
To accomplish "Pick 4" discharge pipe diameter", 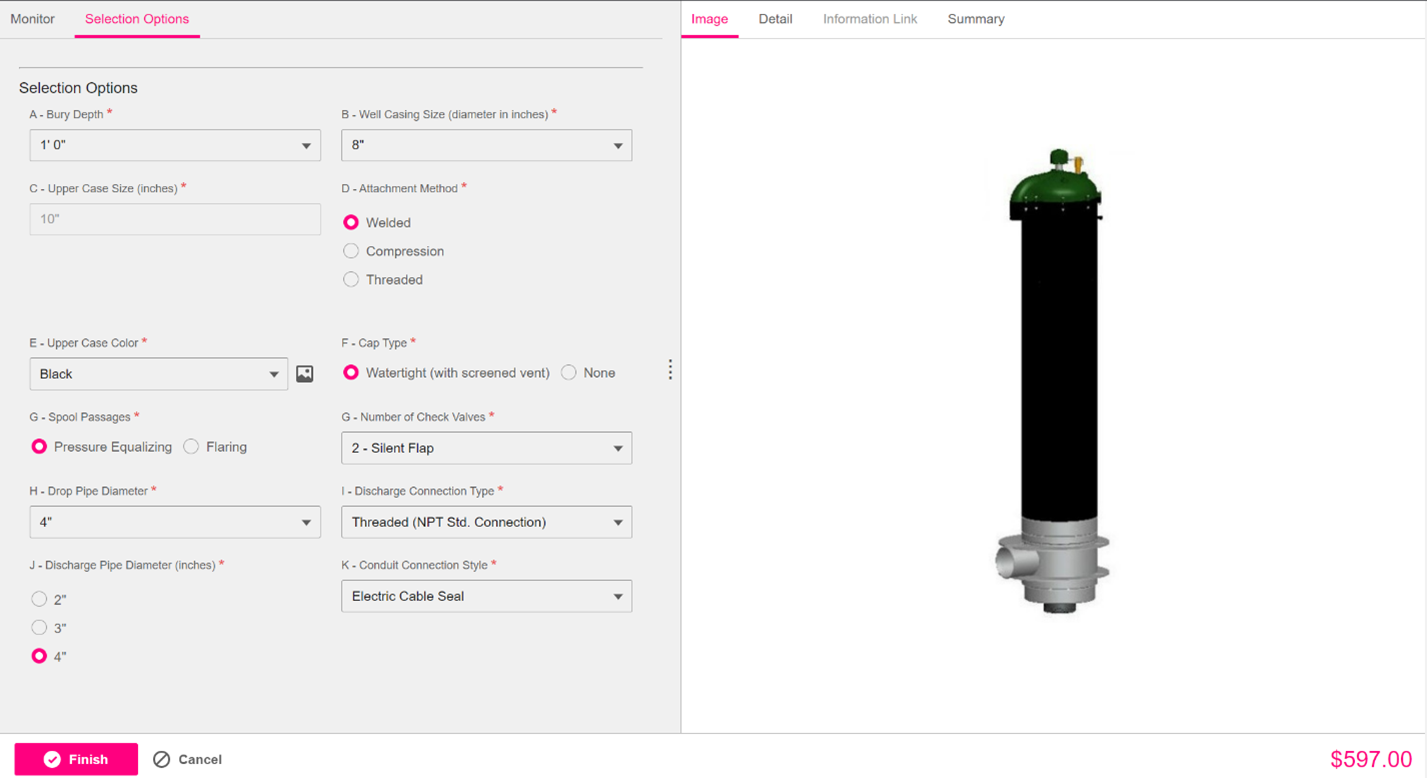I will (x=39, y=656).
